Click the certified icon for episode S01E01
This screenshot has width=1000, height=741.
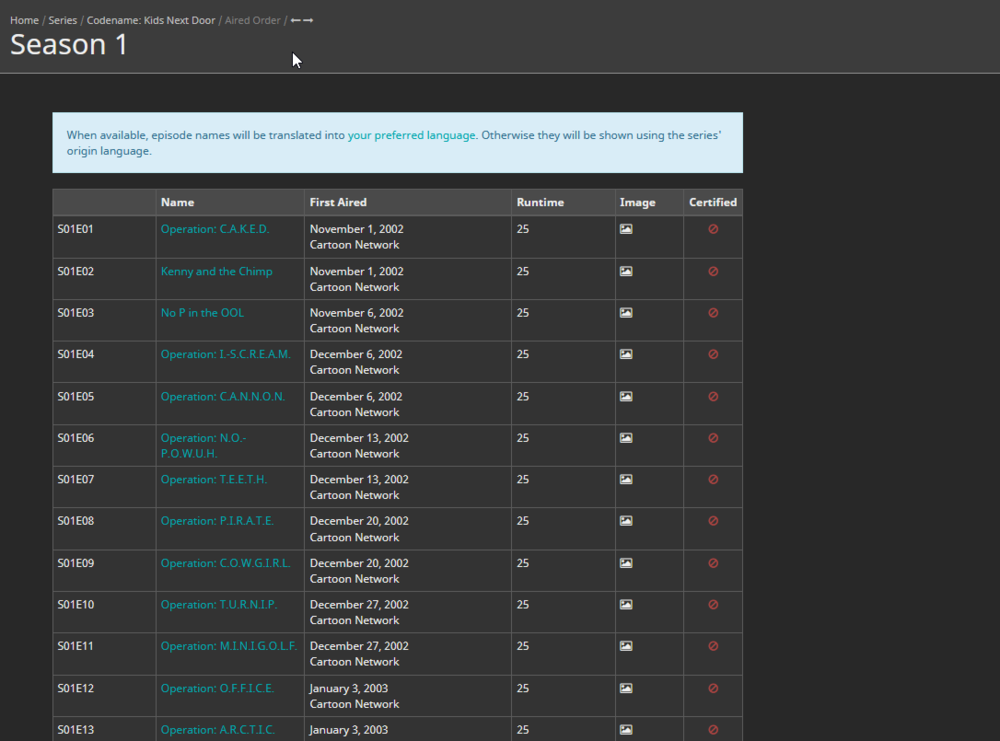point(712,229)
